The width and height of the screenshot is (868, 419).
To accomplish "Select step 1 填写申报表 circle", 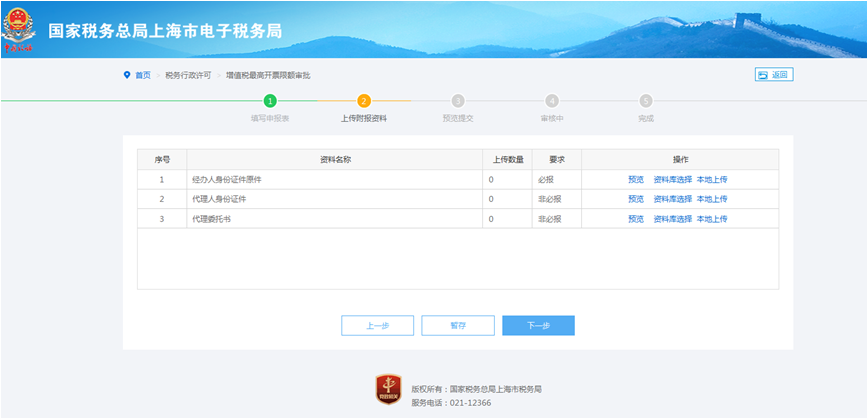I will click(x=270, y=101).
